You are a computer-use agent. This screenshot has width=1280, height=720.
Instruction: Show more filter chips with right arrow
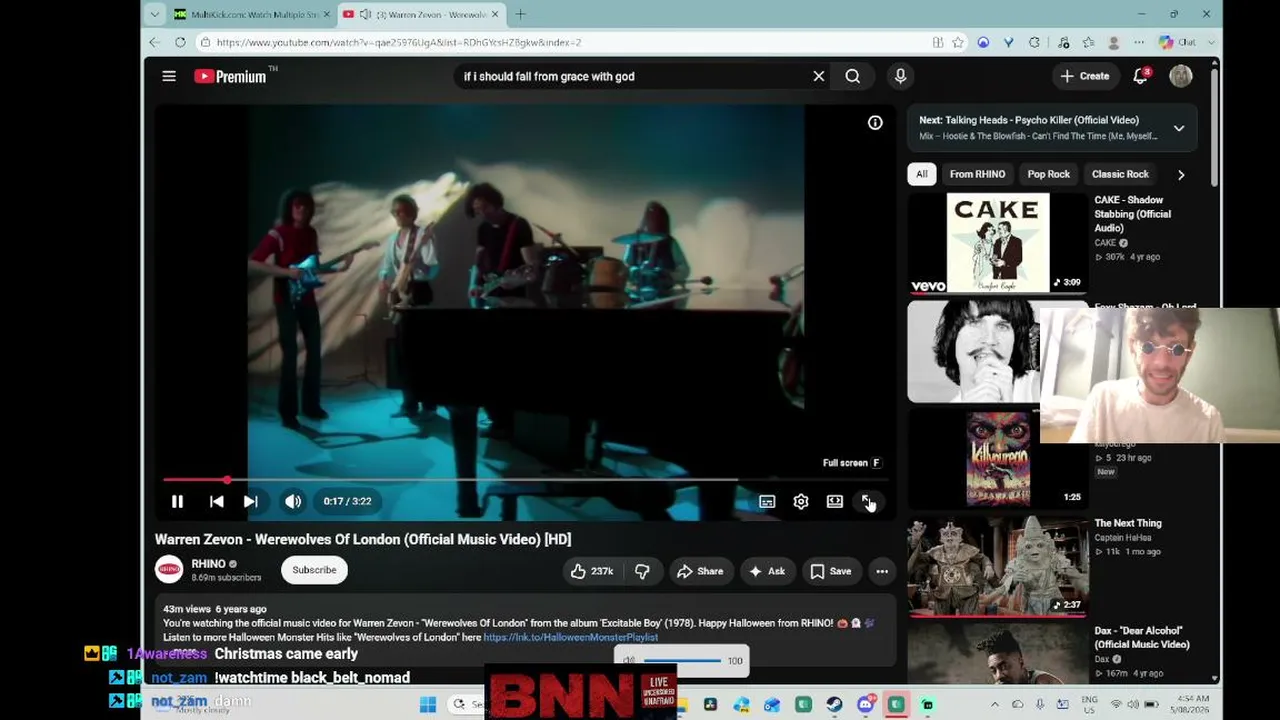pos(1181,174)
